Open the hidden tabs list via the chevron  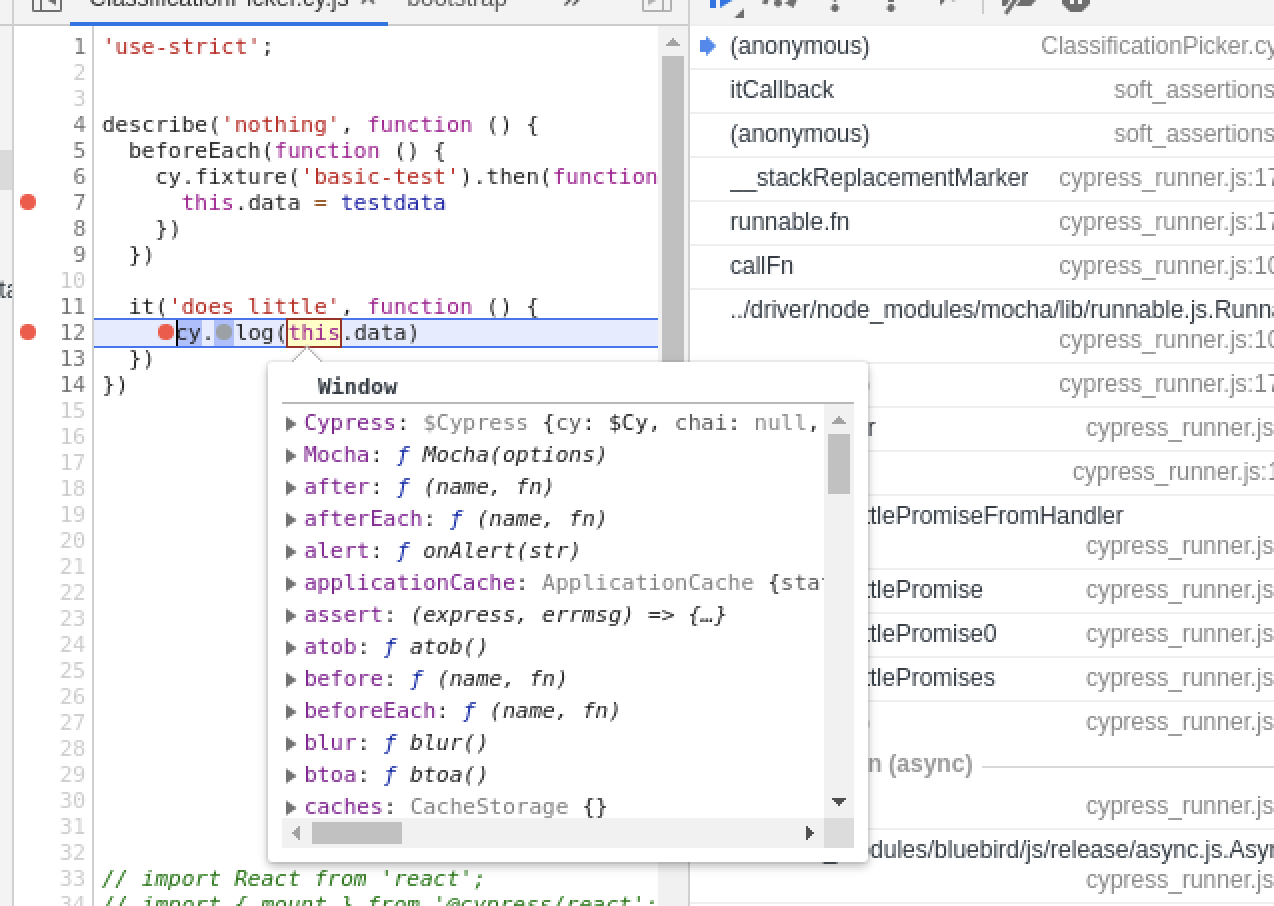click(571, 4)
